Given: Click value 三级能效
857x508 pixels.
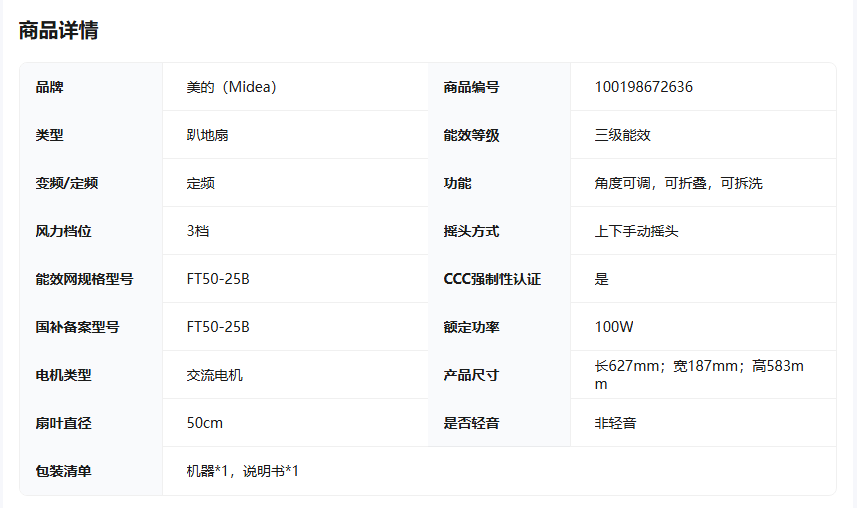Looking at the screenshot, I should [623, 135].
